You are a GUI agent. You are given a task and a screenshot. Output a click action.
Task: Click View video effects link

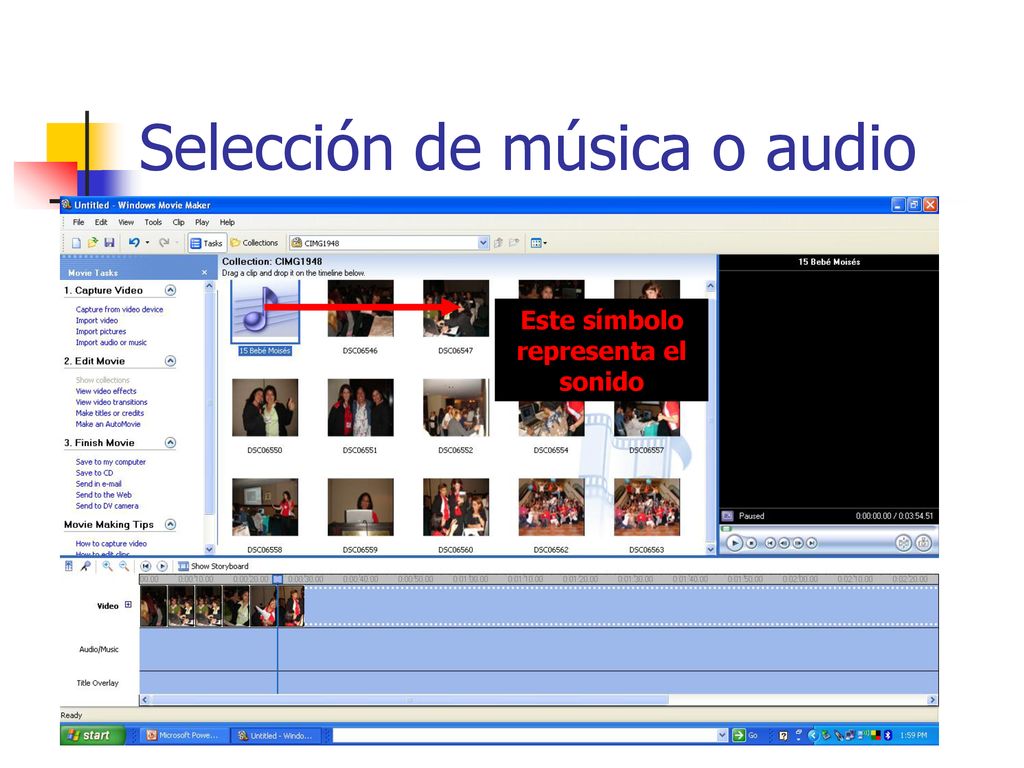coord(106,391)
